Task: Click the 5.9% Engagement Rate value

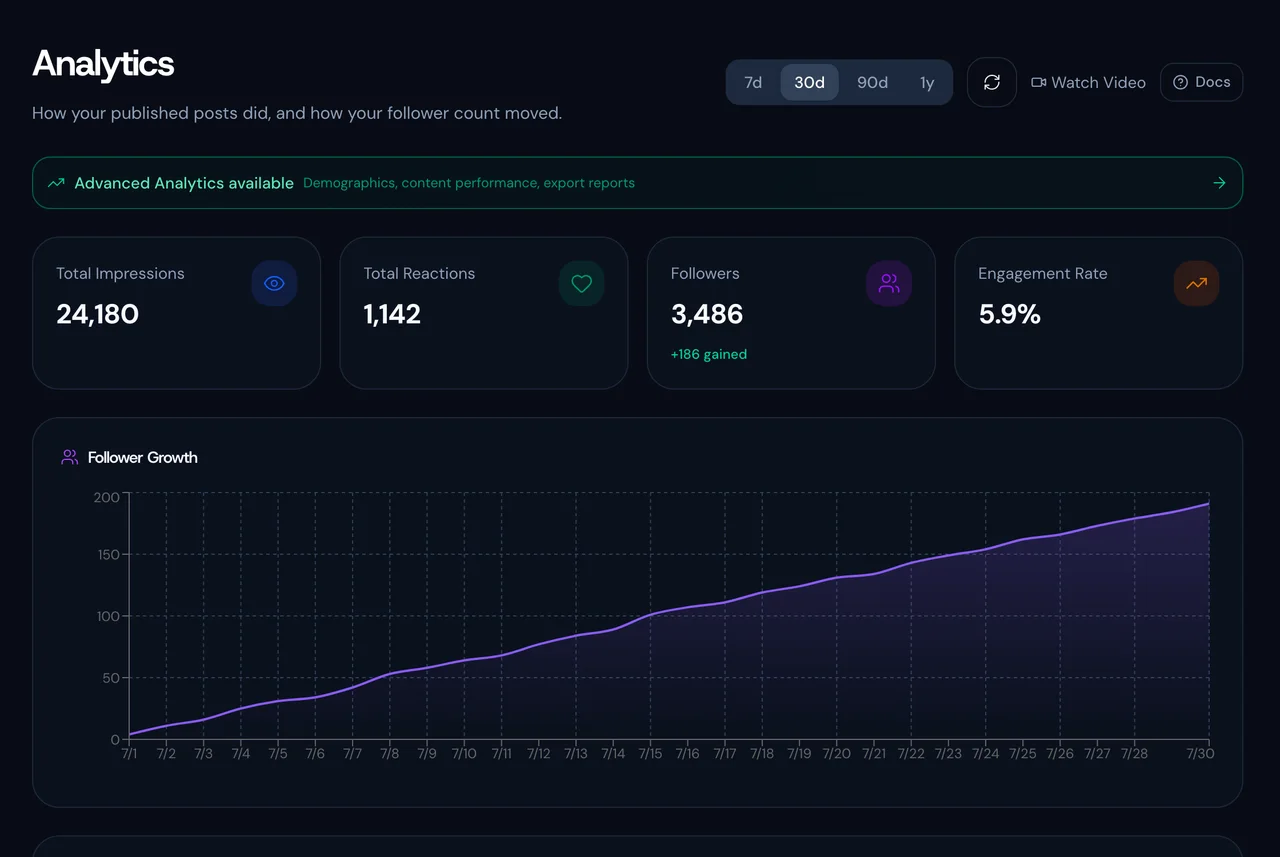Action: pyautogui.click(x=1010, y=314)
